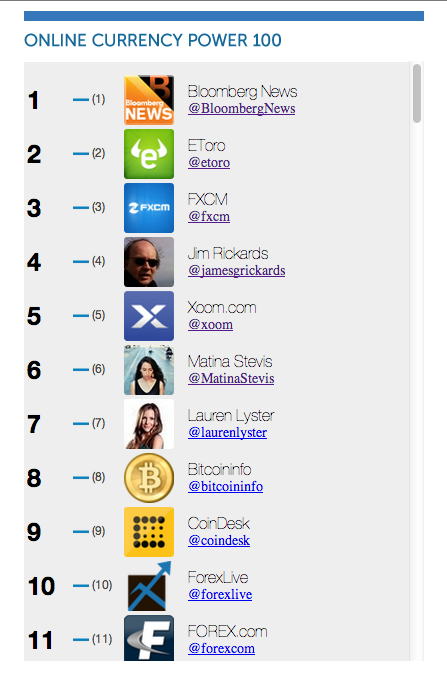Click Jim Rickards profile photo

149,262
